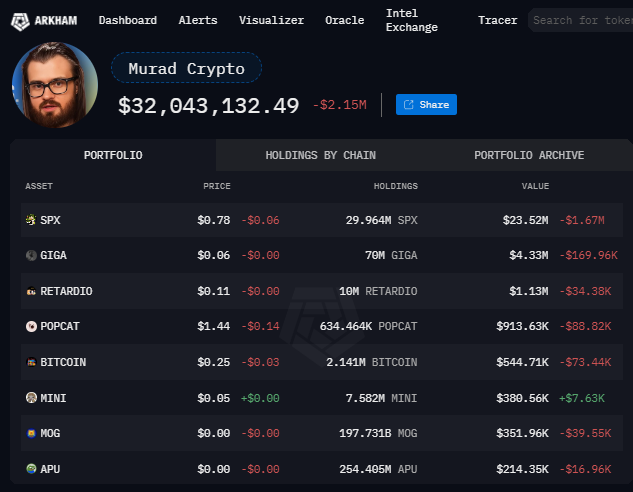Go to Alerts in the navigation

198,20
